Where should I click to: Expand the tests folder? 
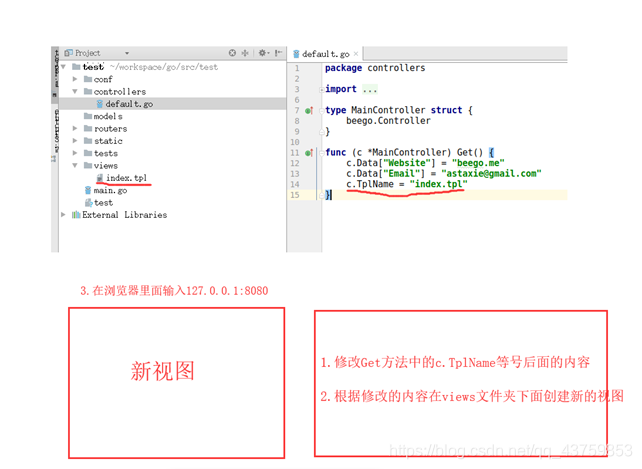tap(75, 153)
